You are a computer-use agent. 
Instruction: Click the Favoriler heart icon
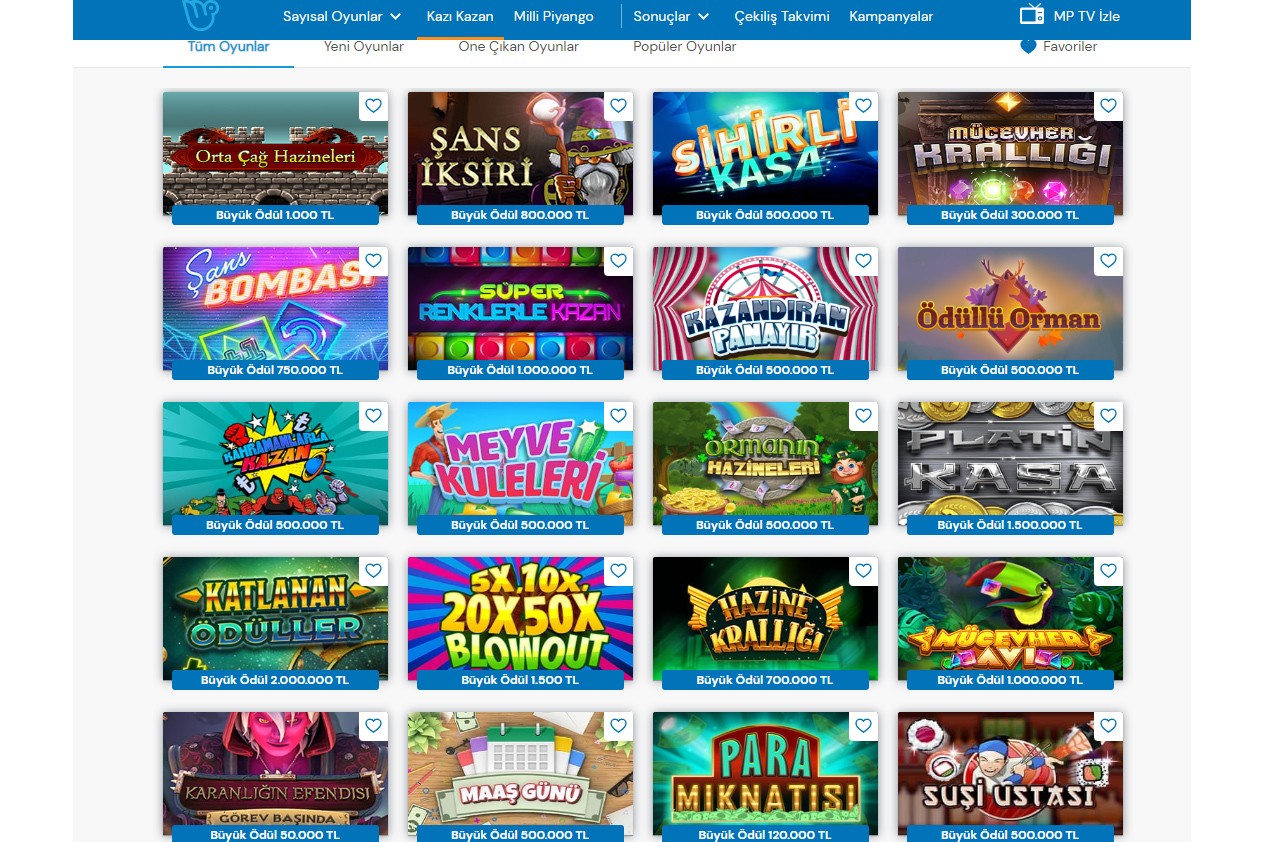[1028, 47]
